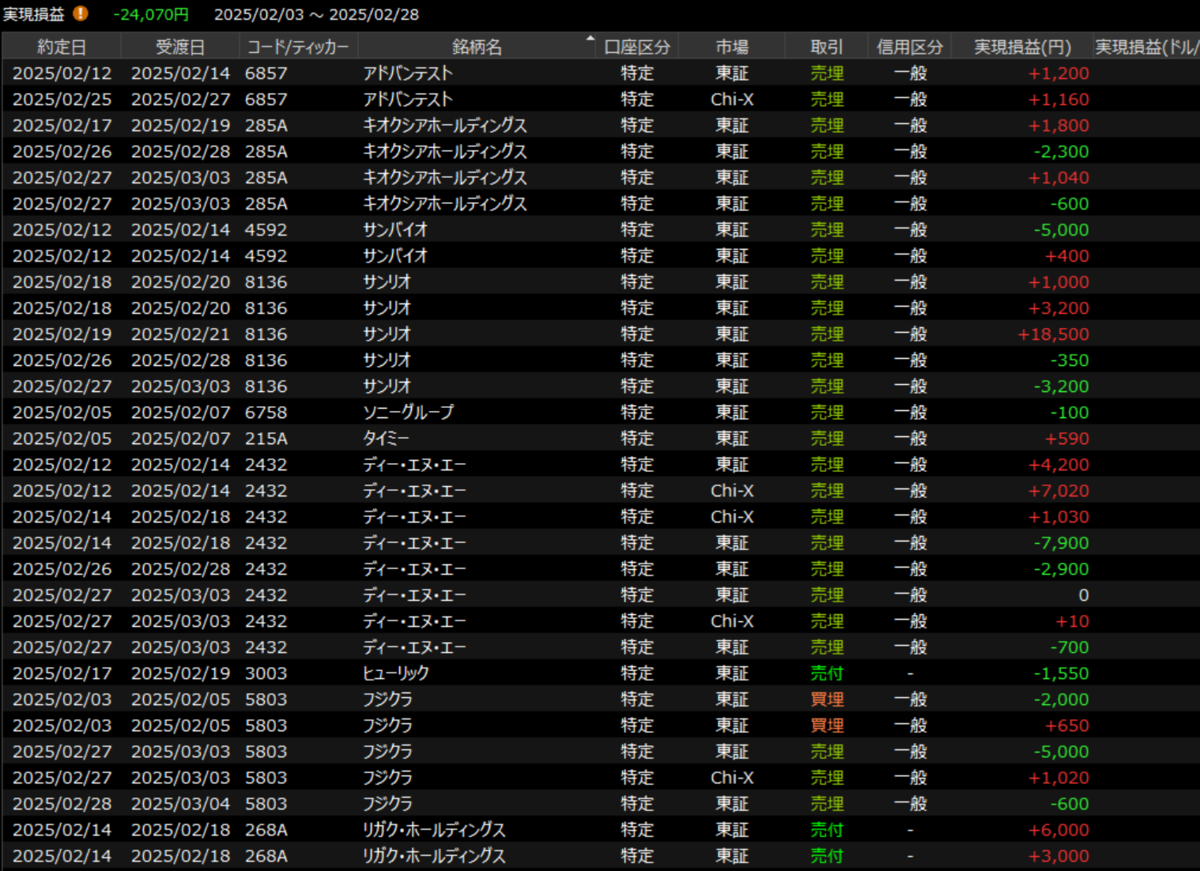Image resolution: width=1200 pixels, height=871 pixels.
Task: Select the +18,500 profit cell
Action: point(1053,334)
